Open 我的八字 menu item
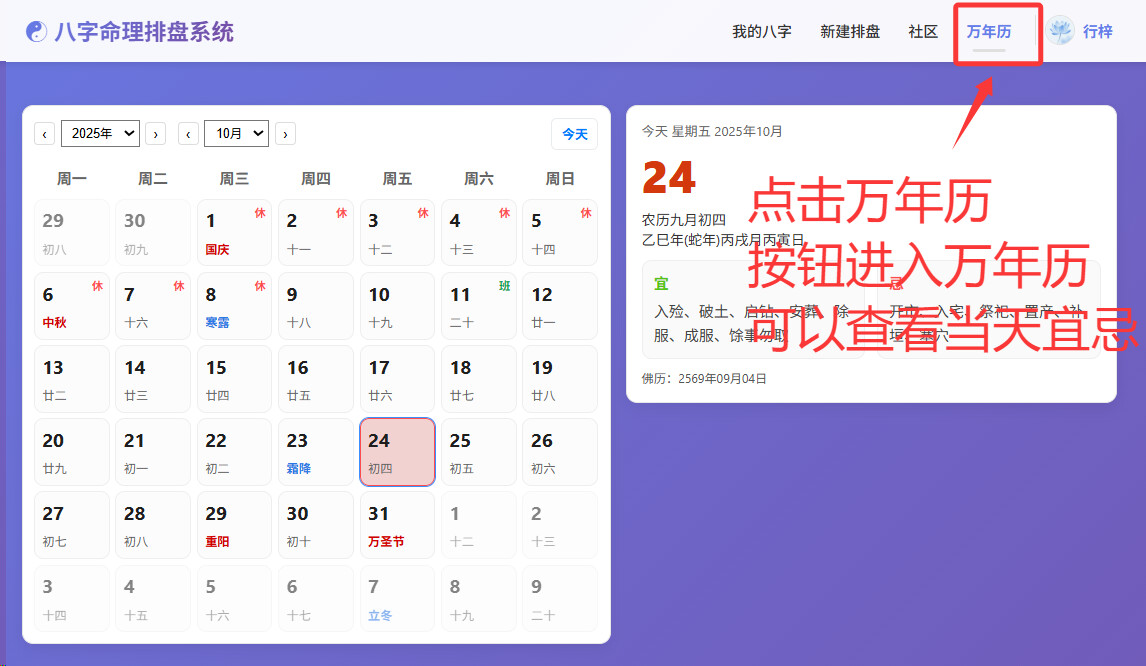This screenshot has width=1146, height=666. pos(761,31)
